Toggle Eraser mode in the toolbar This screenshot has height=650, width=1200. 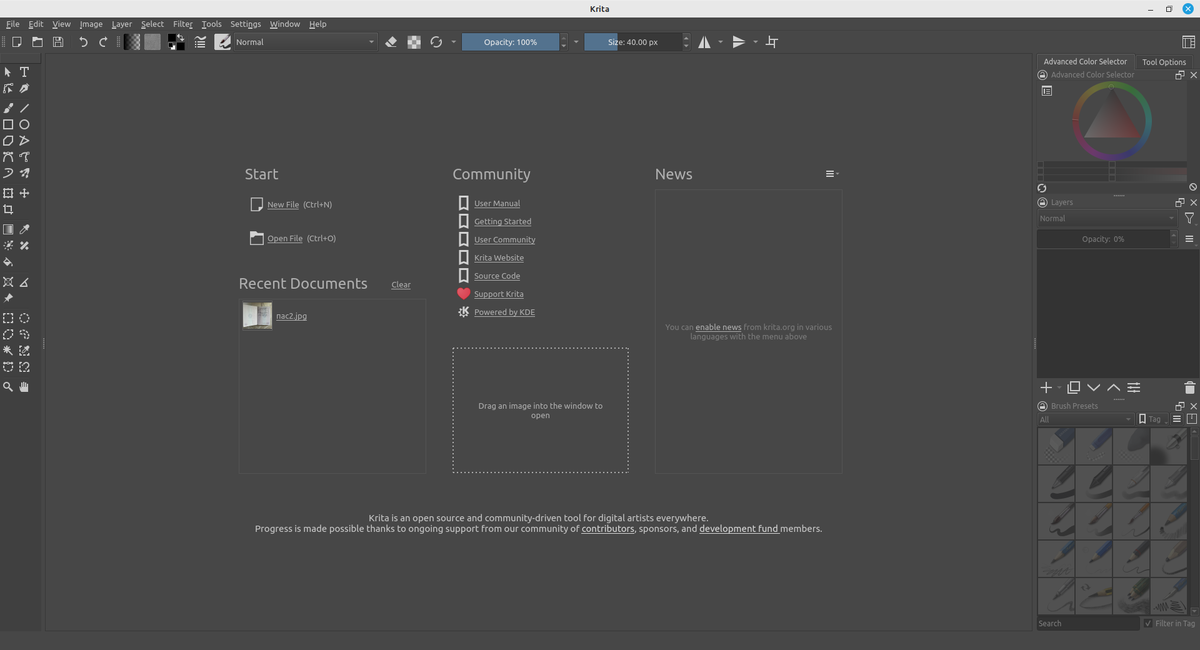tap(391, 42)
